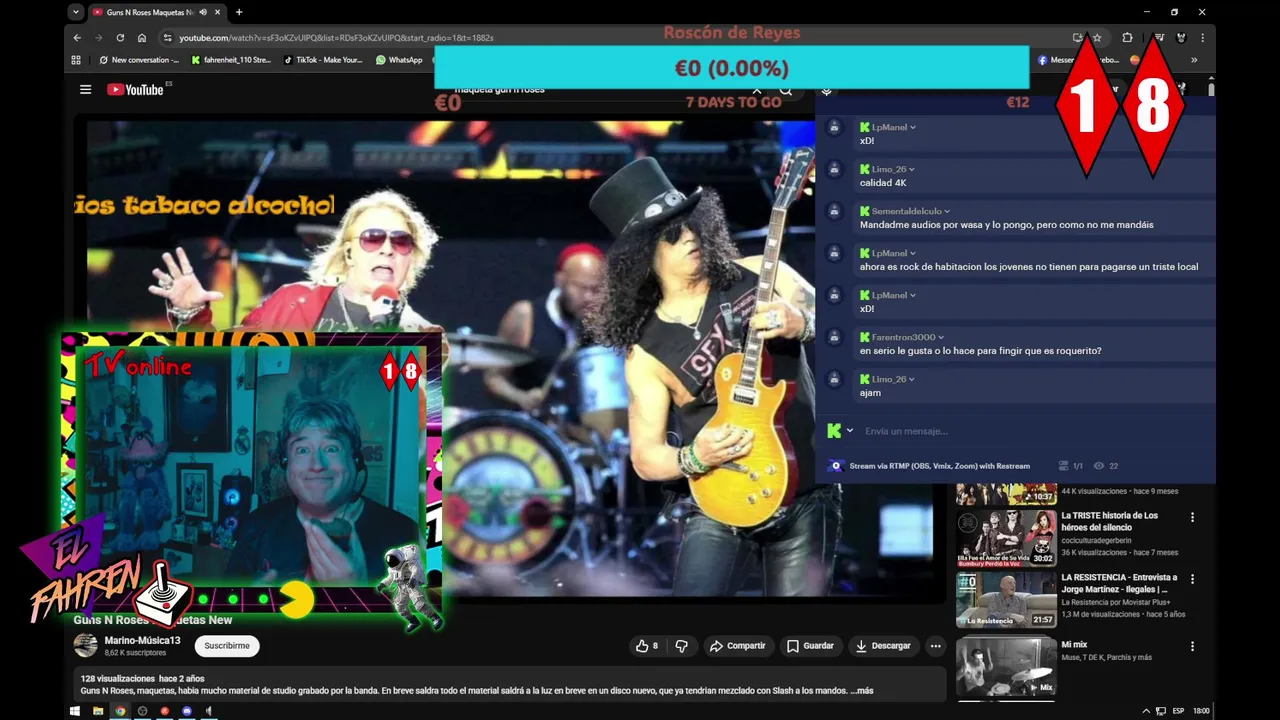Open the bookmarks apps grid icon
Image resolution: width=1280 pixels, height=720 pixels.
(76, 60)
